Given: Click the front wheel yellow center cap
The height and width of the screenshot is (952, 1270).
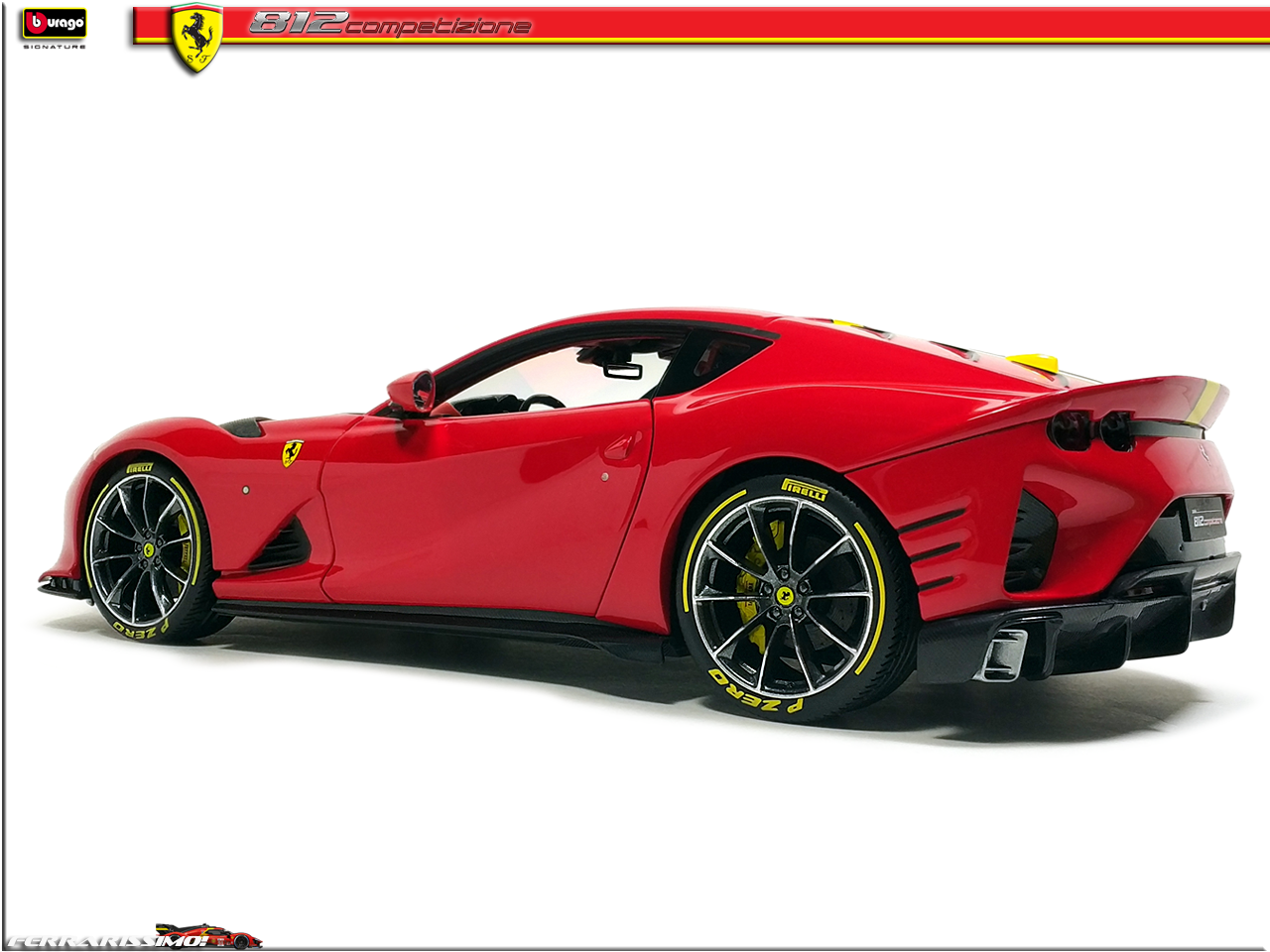Looking at the screenshot, I should (x=147, y=548).
